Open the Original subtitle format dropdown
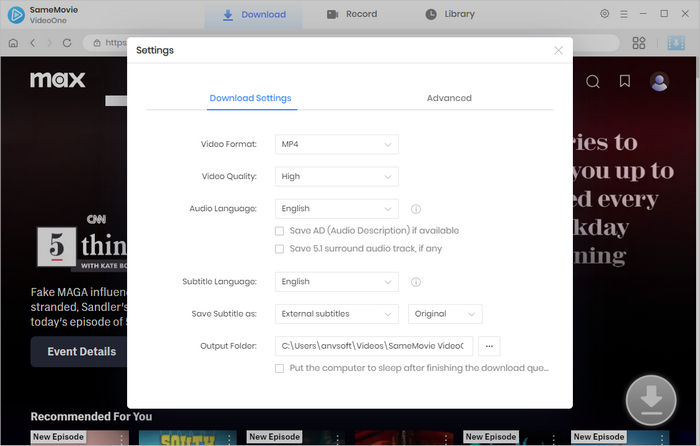This screenshot has width=700, height=446. [445, 314]
